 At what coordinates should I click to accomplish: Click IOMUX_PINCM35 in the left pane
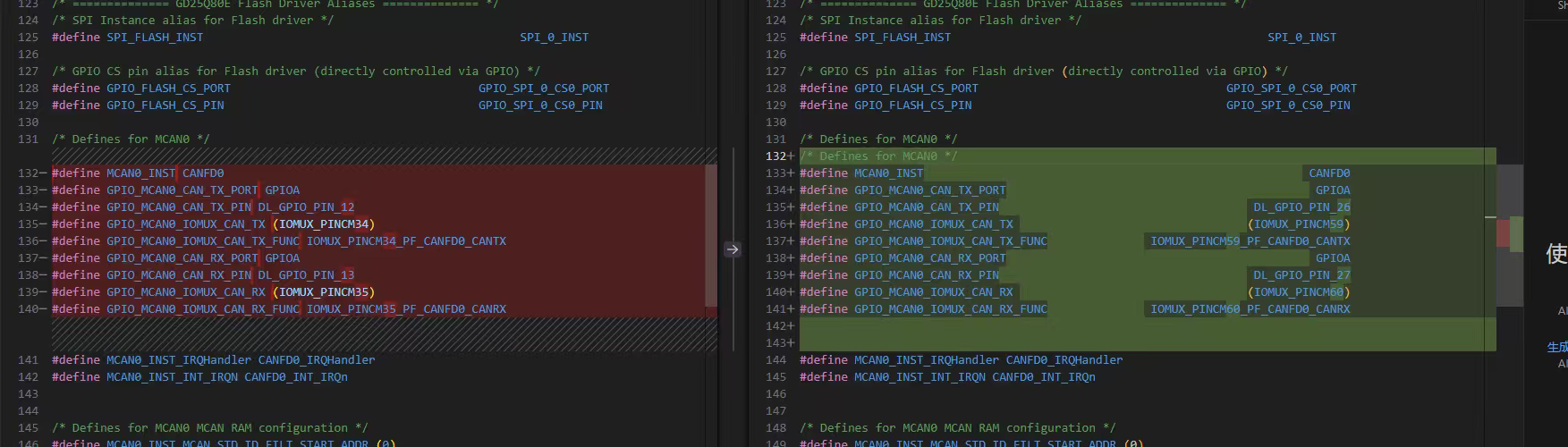pos(324,291)
